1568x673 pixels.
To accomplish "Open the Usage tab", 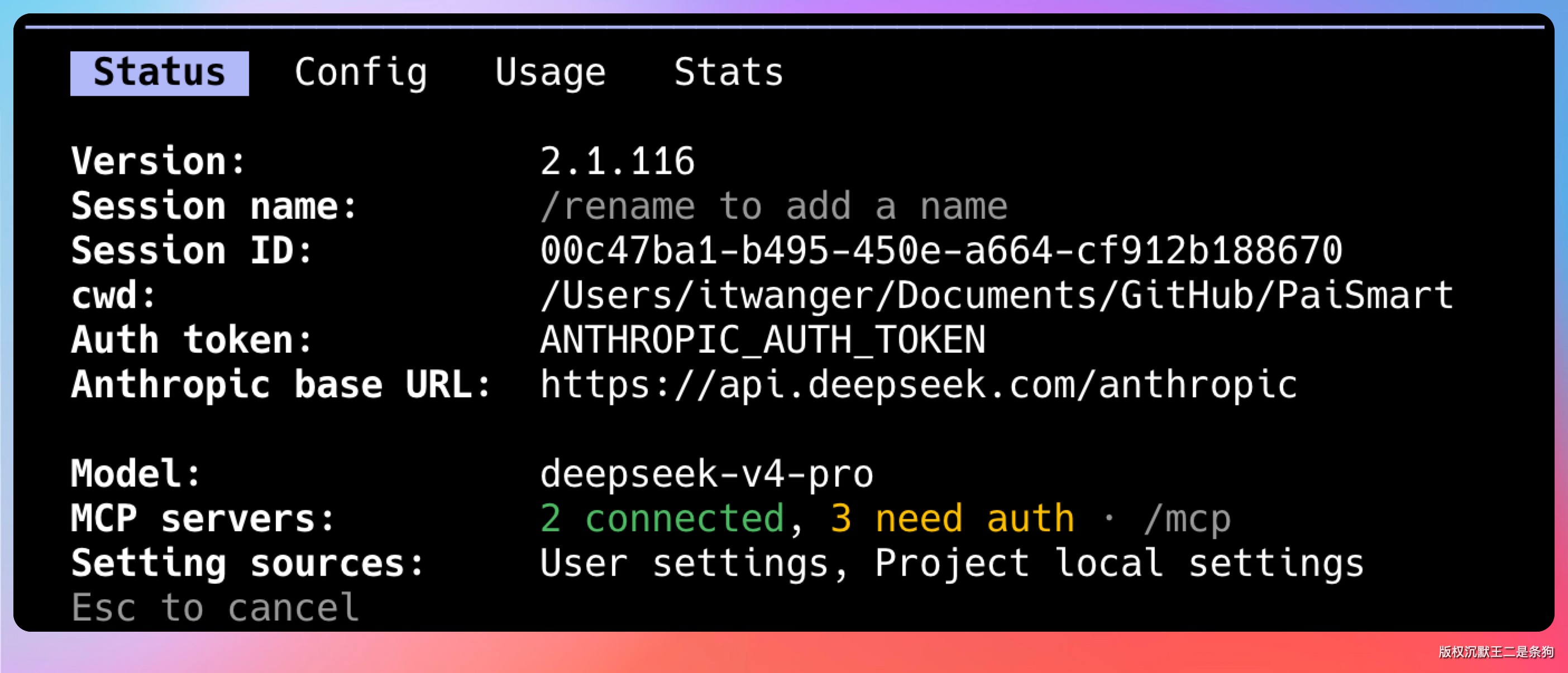I will (x=549, y=73).
